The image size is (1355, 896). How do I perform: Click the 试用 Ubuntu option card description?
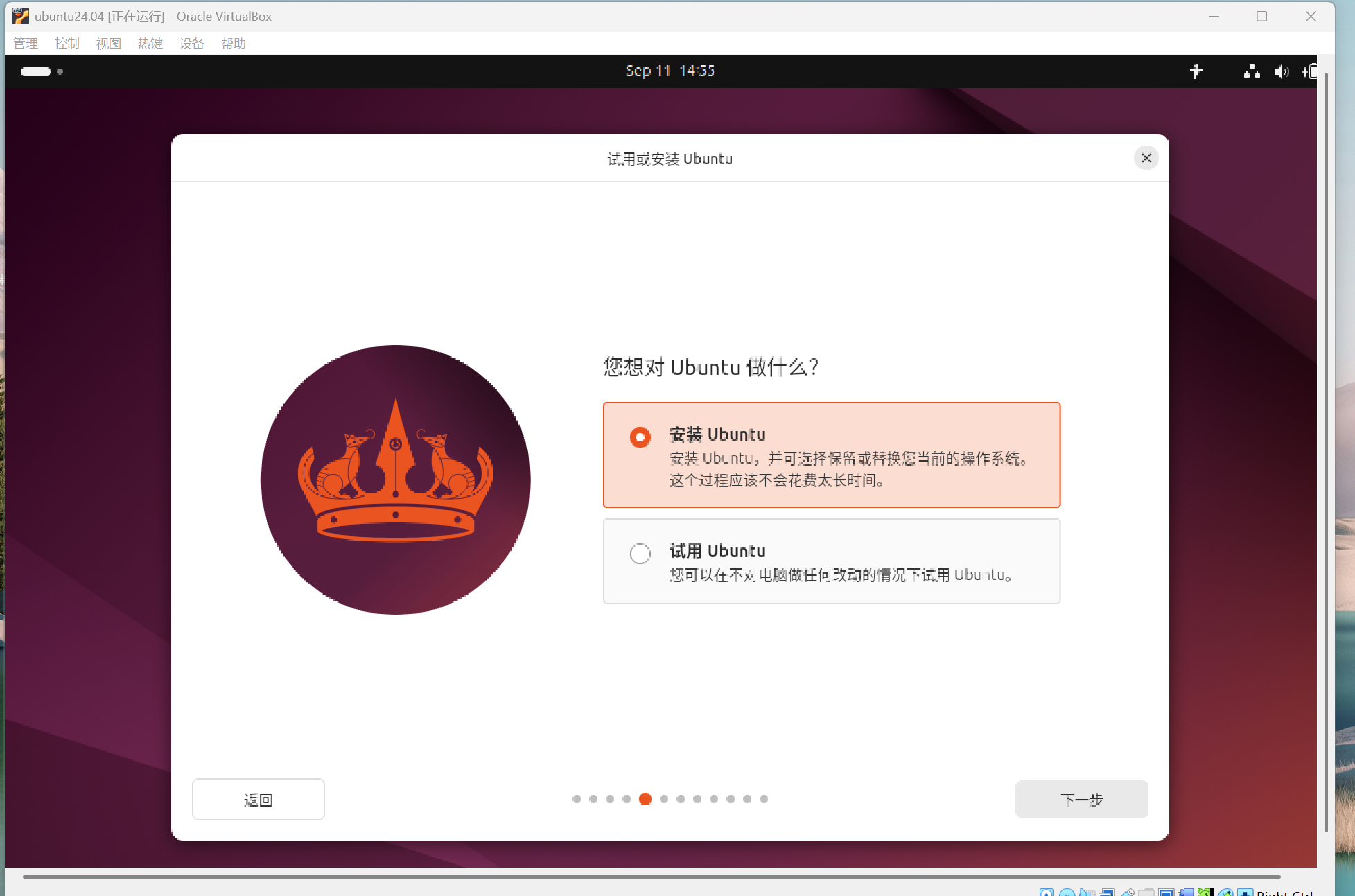(x=840, y=575)
